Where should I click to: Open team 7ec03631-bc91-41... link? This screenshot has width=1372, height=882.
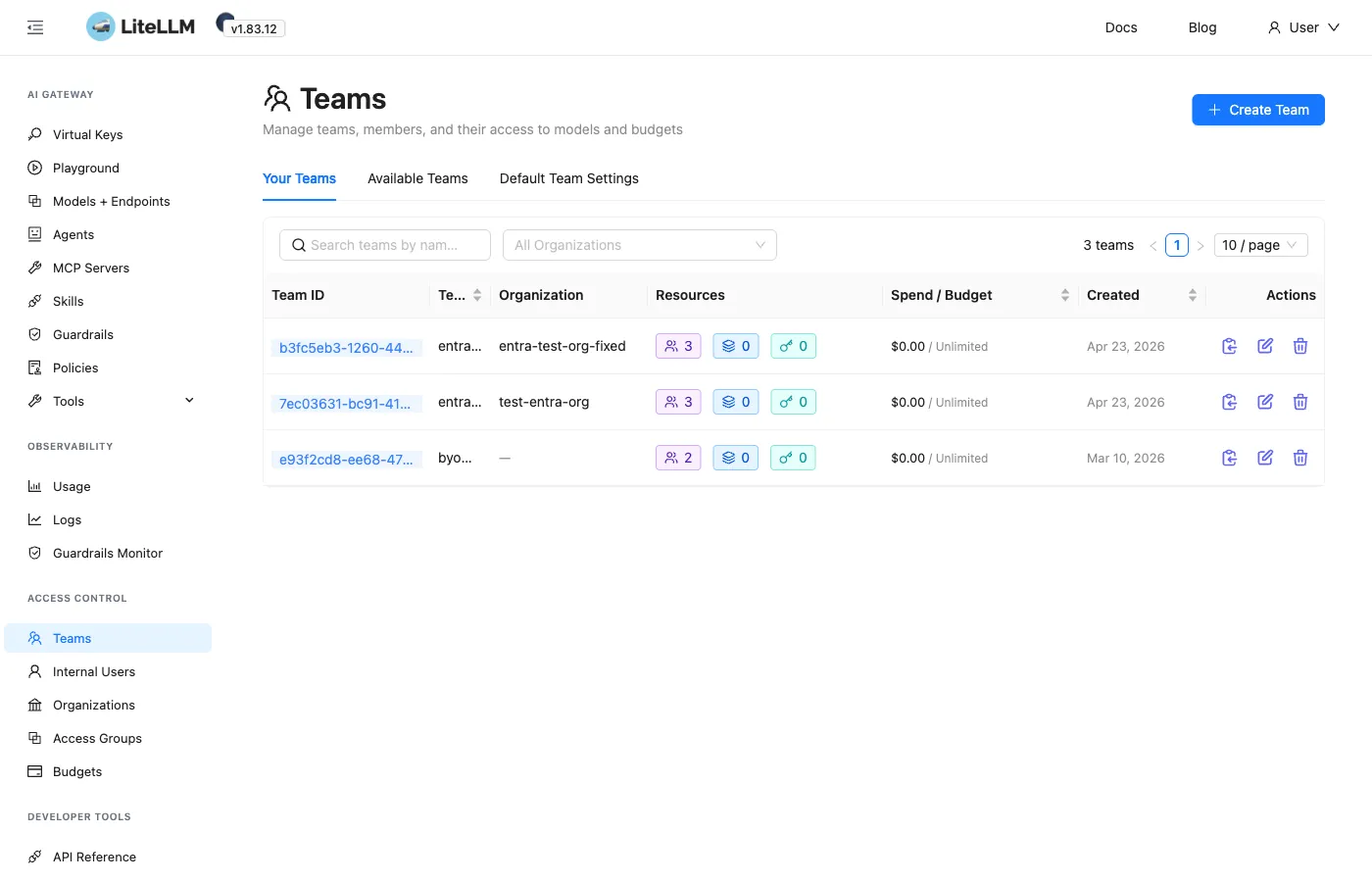tap(345, 404)
